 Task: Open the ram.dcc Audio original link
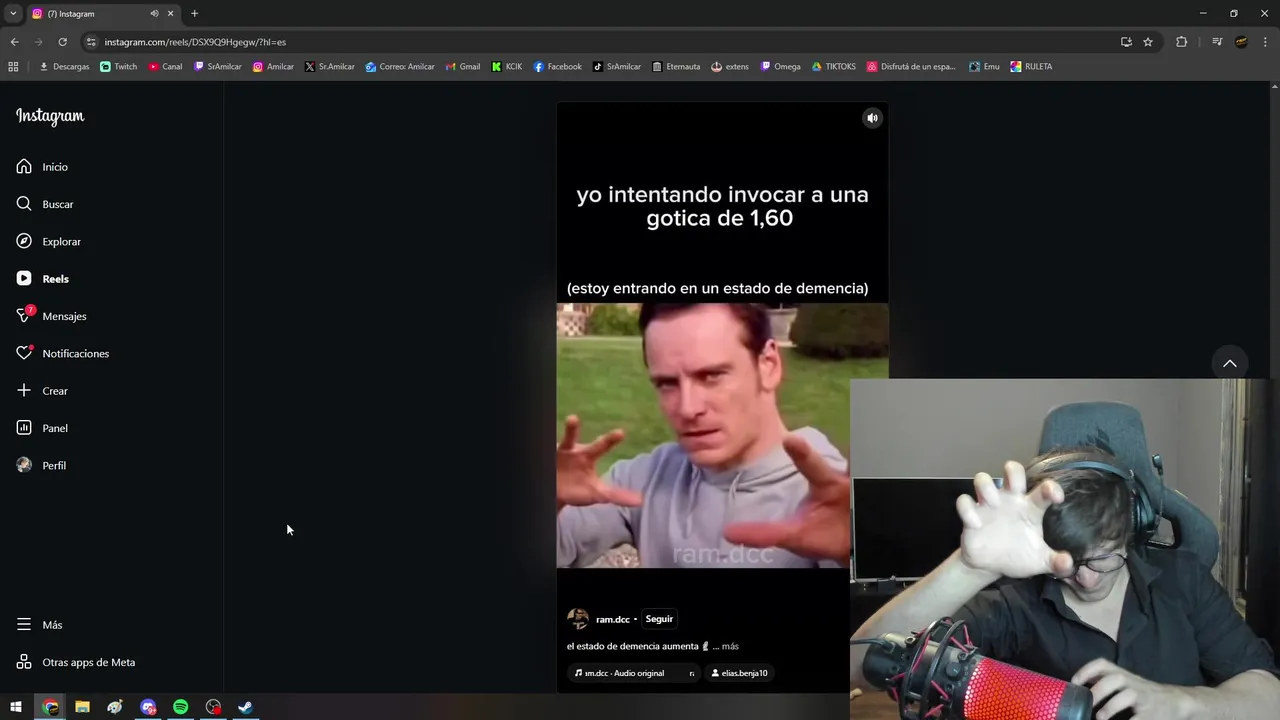tap(633, 673)
